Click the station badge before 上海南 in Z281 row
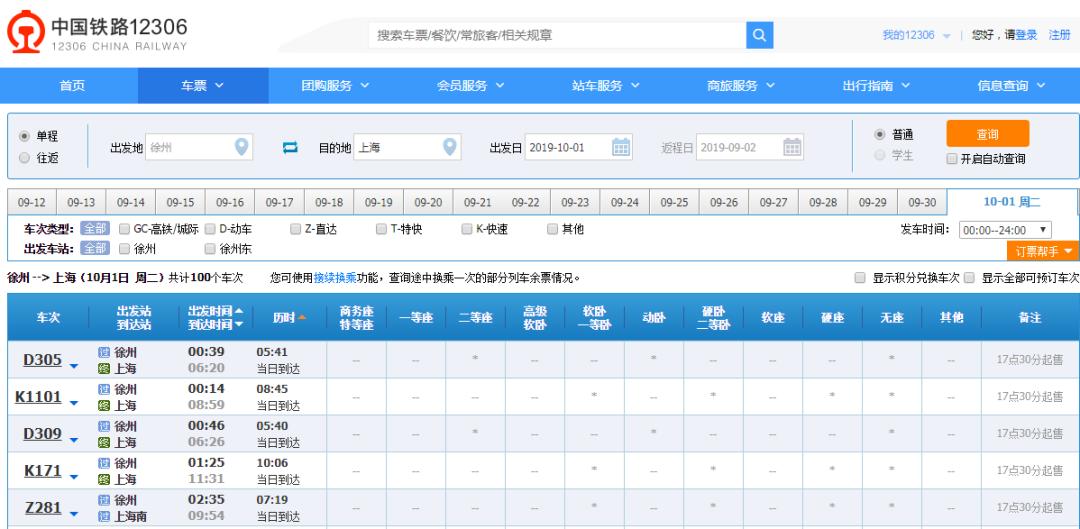 104,516
